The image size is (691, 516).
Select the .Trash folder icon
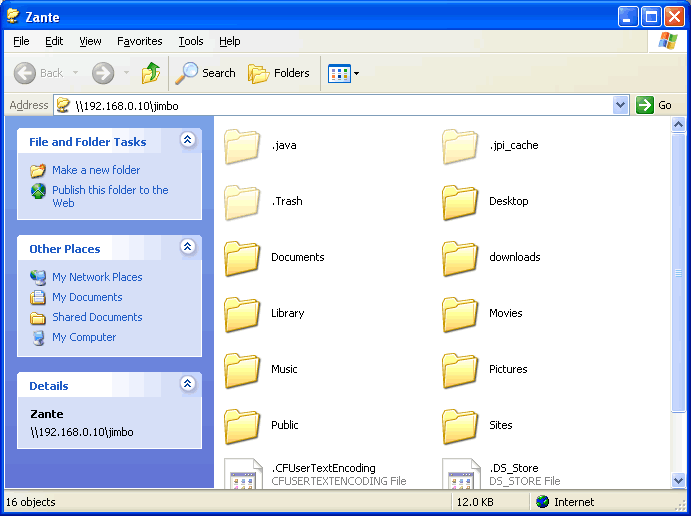click(x=242, y=202)
